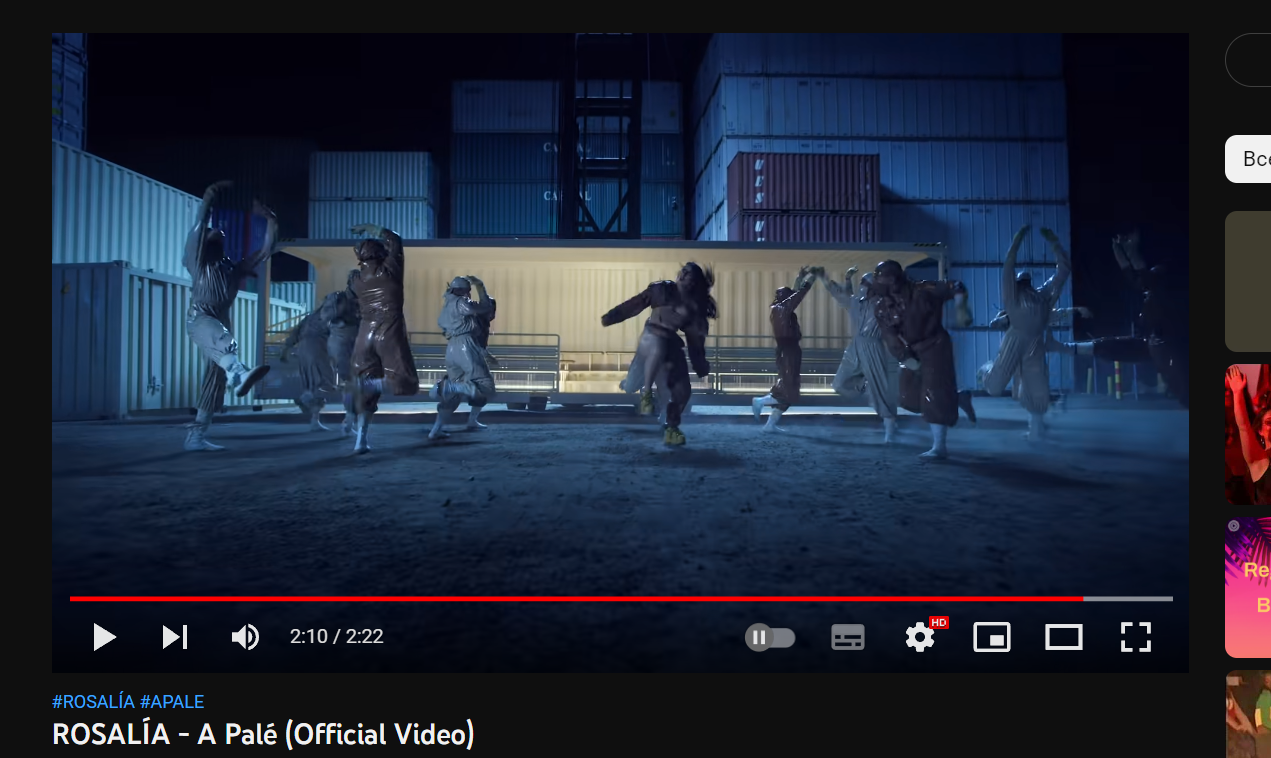Go full screen with the corner-brackets icon
This screenshot has width=1271, height=758.
point(1135,637)
